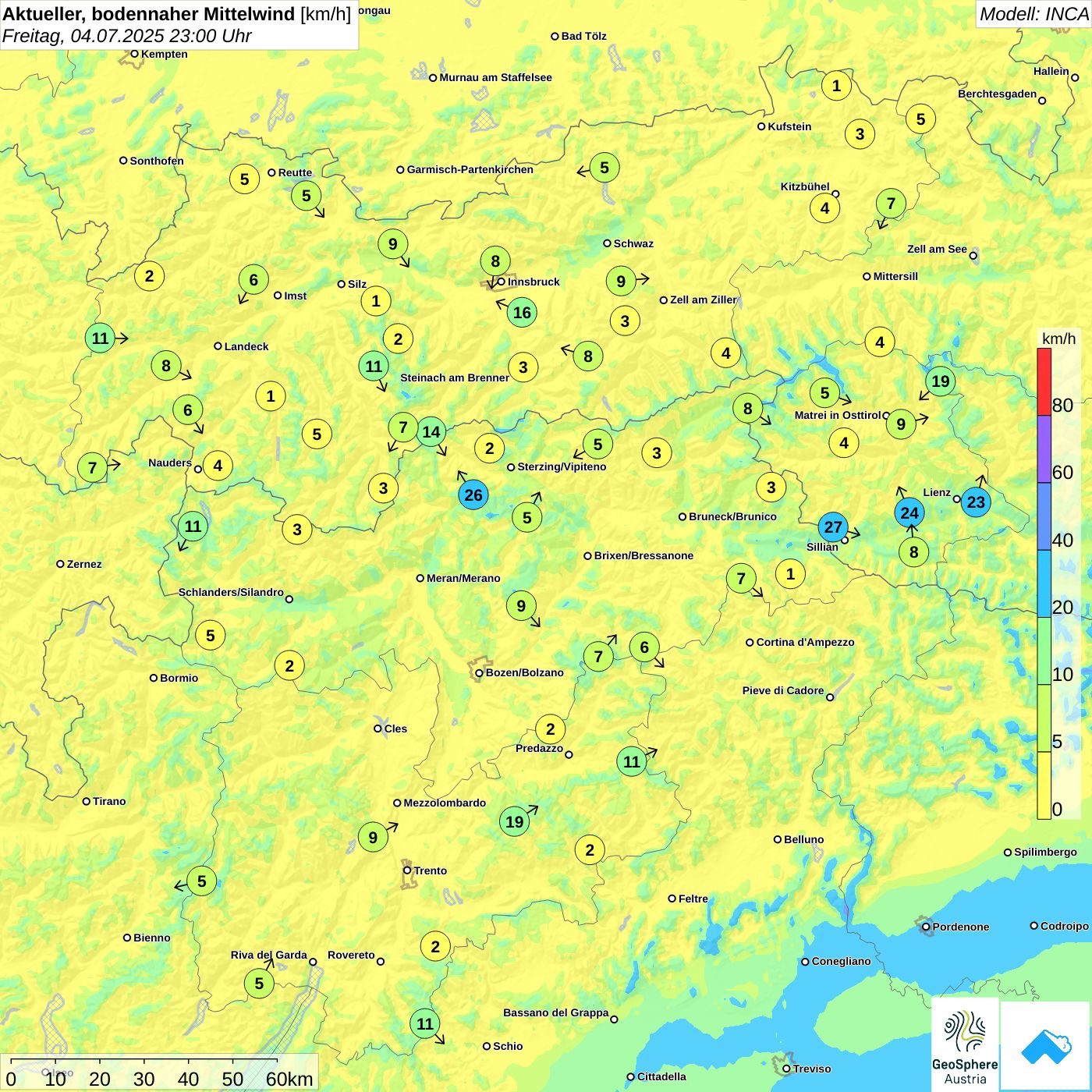Click the 11 km/h marker left of Schio

(x=424, y=1023)
